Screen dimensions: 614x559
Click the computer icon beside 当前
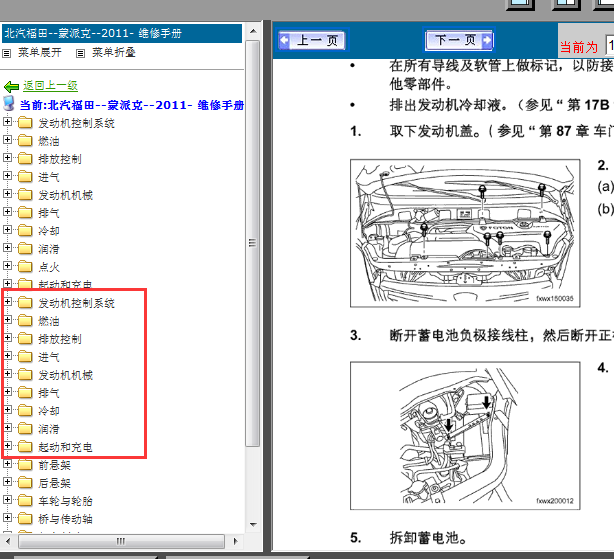click(9, 103)
